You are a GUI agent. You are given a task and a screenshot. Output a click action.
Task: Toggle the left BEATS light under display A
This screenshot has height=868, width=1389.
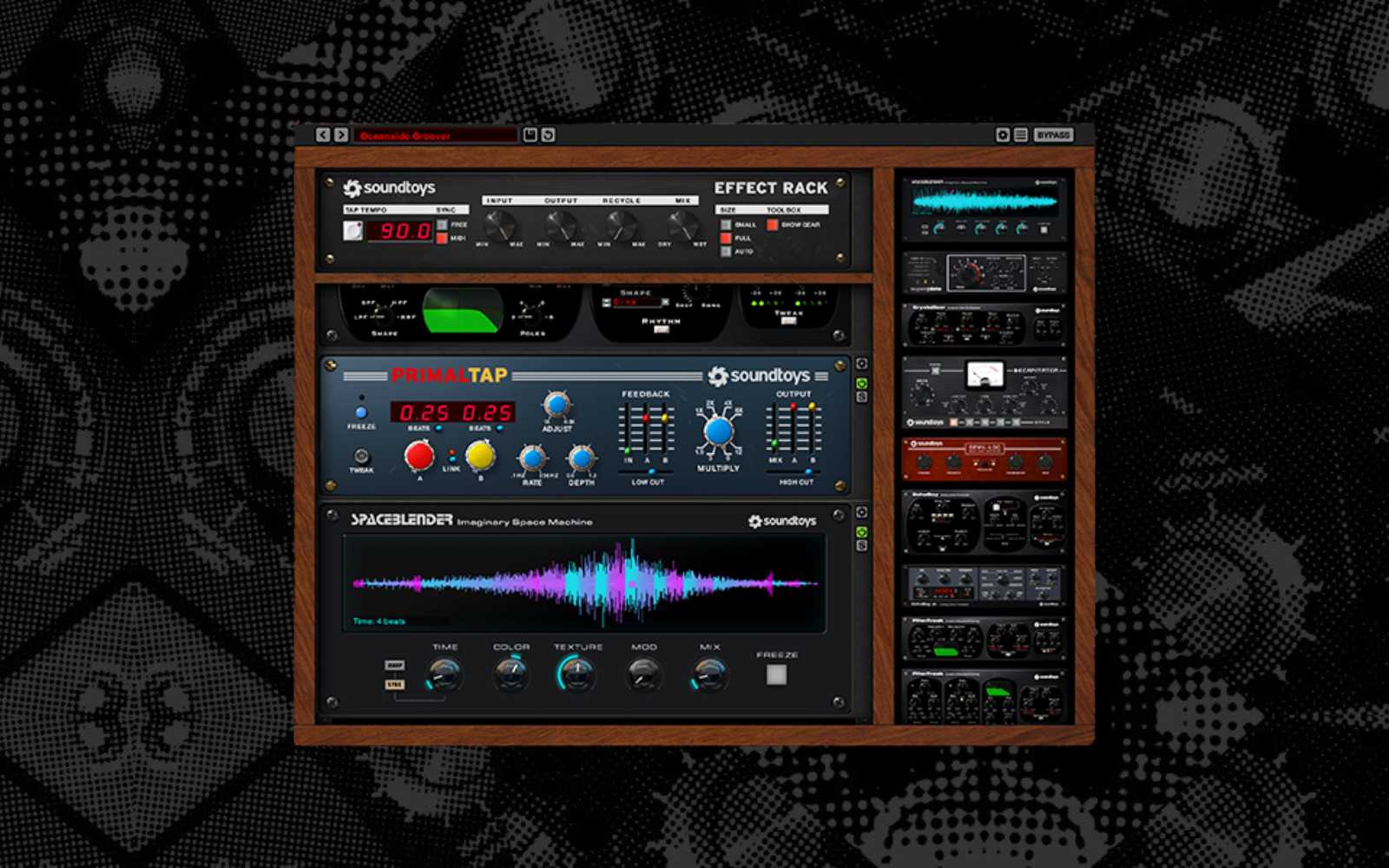coord(438,428)
